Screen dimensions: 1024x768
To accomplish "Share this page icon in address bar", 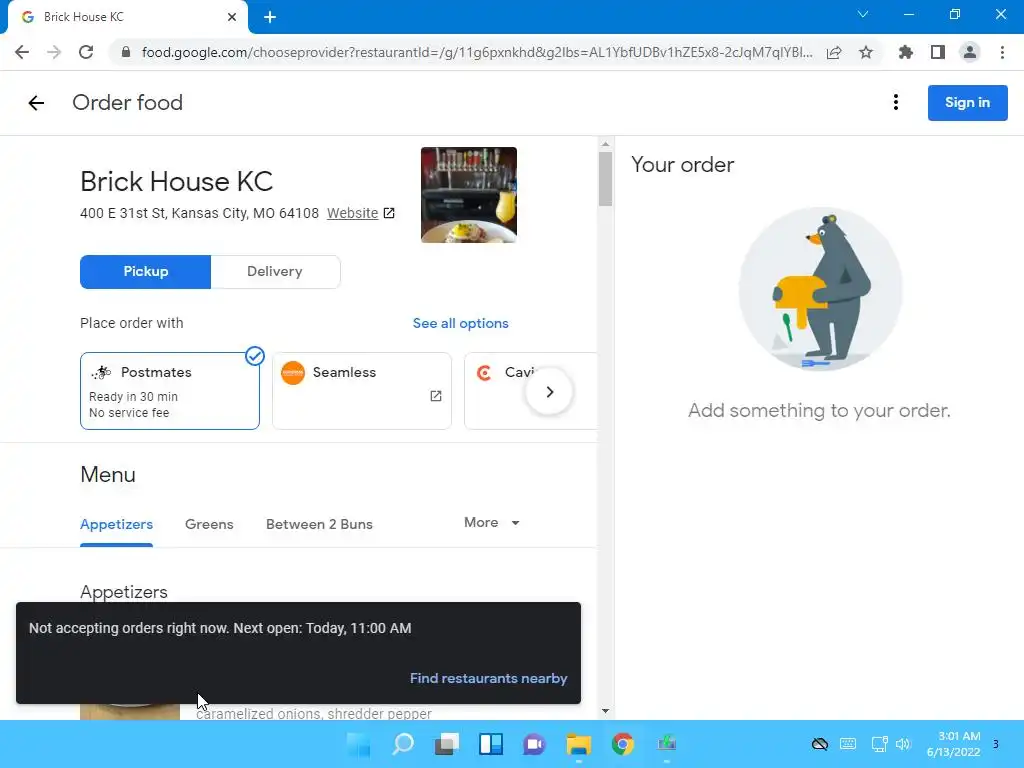I will pyautogui.click(x=834, y=52).
